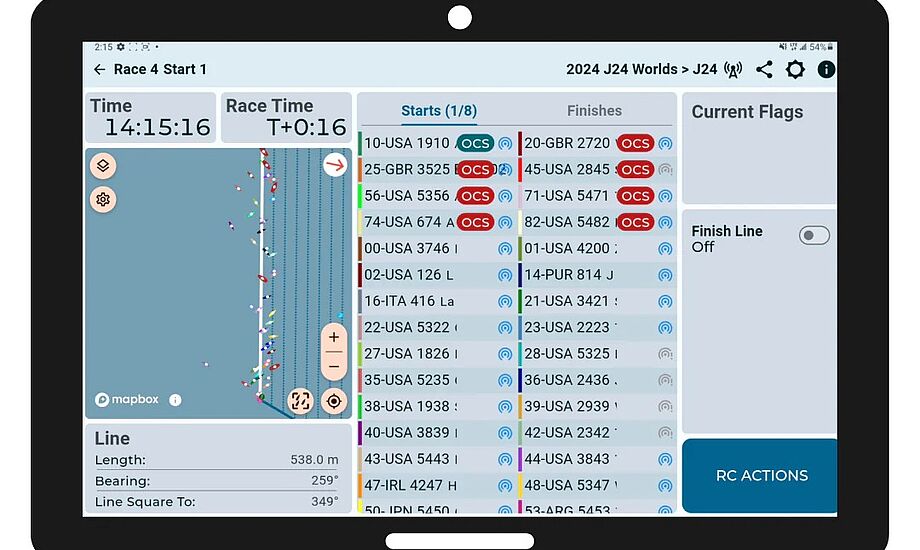Screen dimensions: 920x550
Task: Open map settings gear on the map
Action: pos(103,199)
